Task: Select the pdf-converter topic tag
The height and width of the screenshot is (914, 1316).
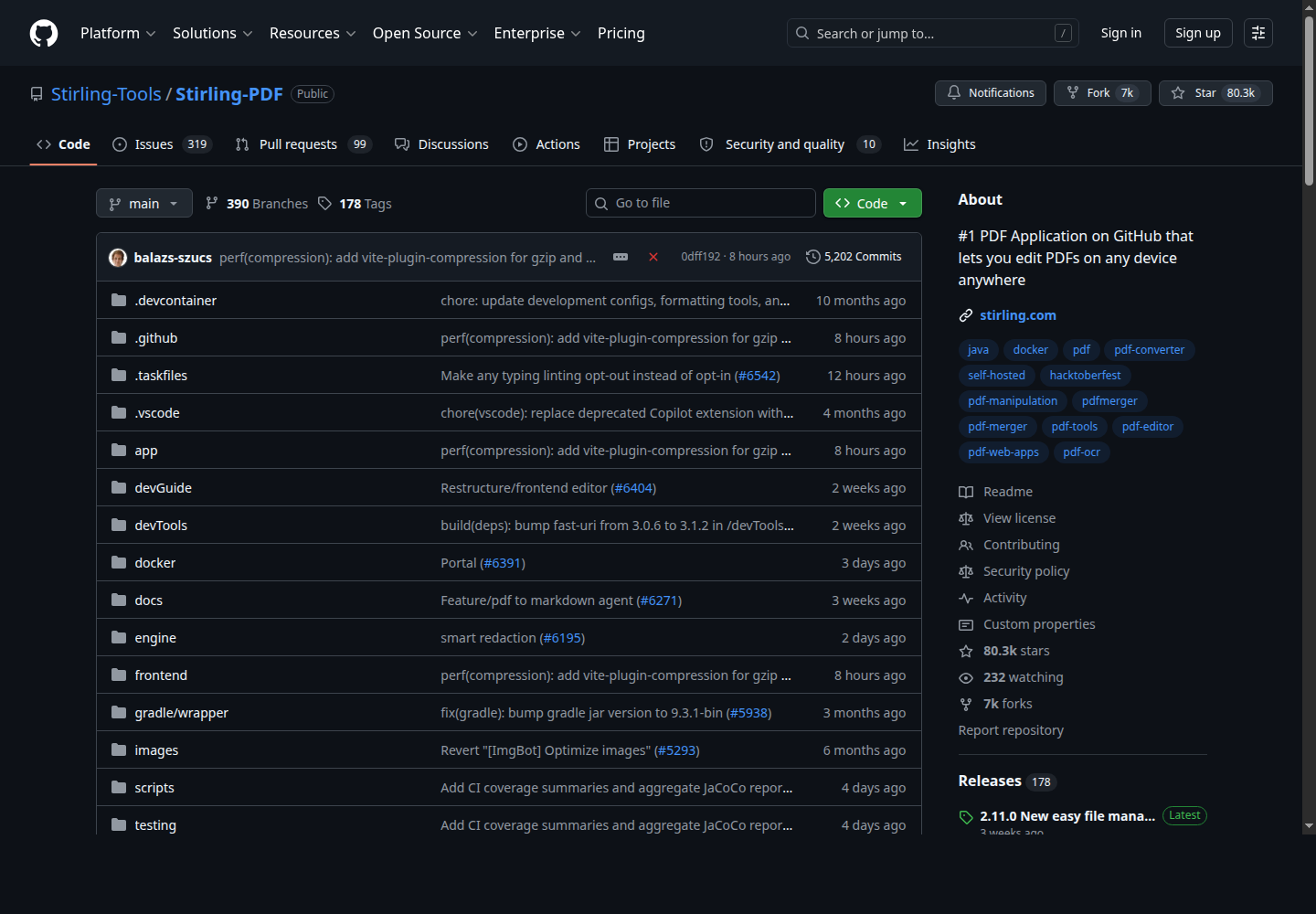Action: click(1150, 350)
